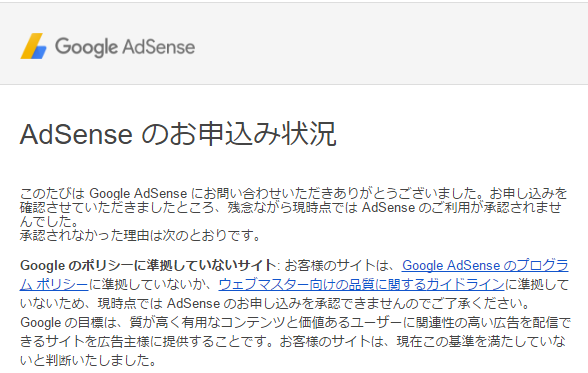This screenshot has height=373, width=588.
Task: Click the line starting with Google の目標は
Action: [296, 322]
